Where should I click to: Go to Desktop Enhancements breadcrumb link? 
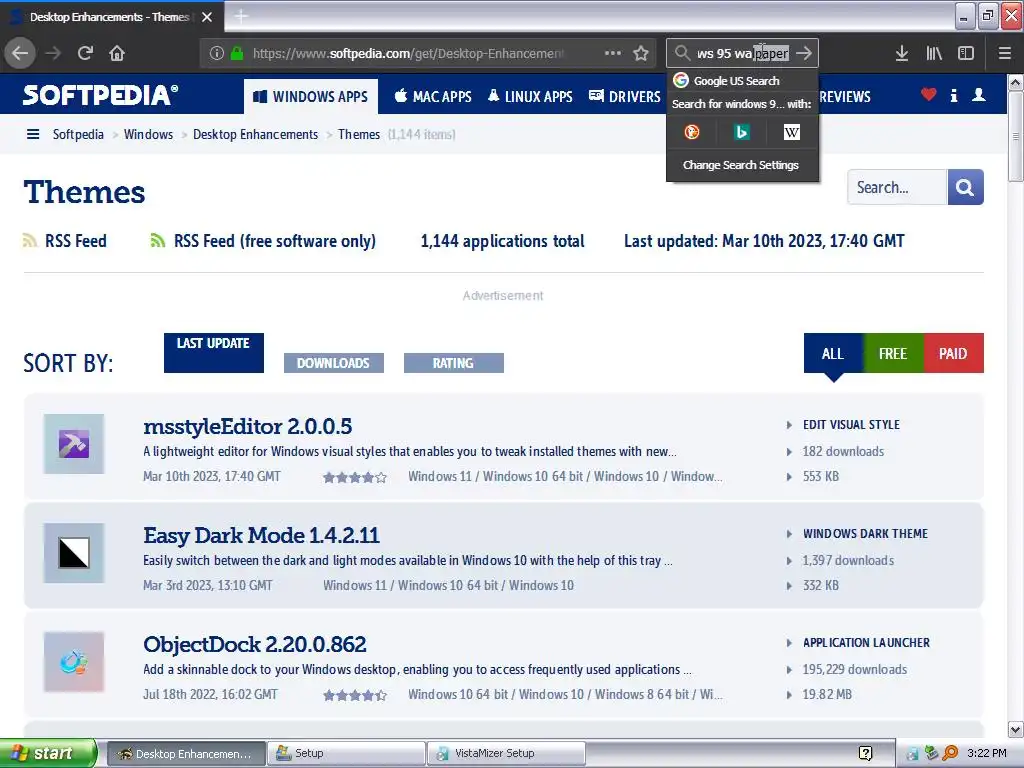point(255,135)
